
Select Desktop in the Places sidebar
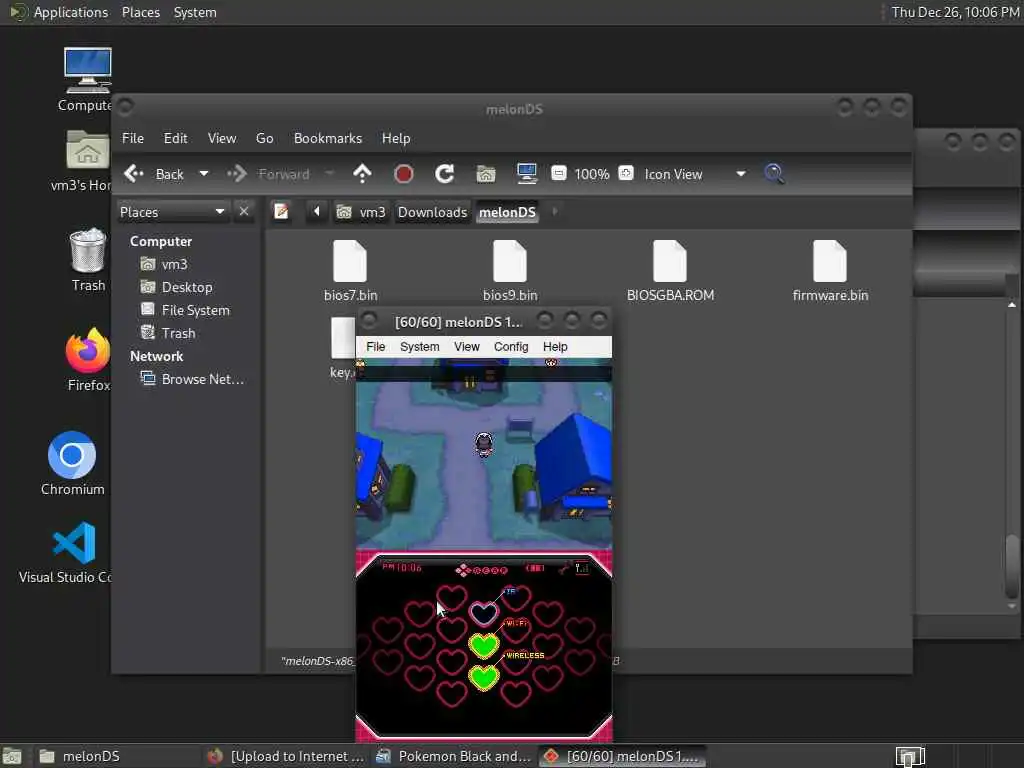click(x=176, y=287)
